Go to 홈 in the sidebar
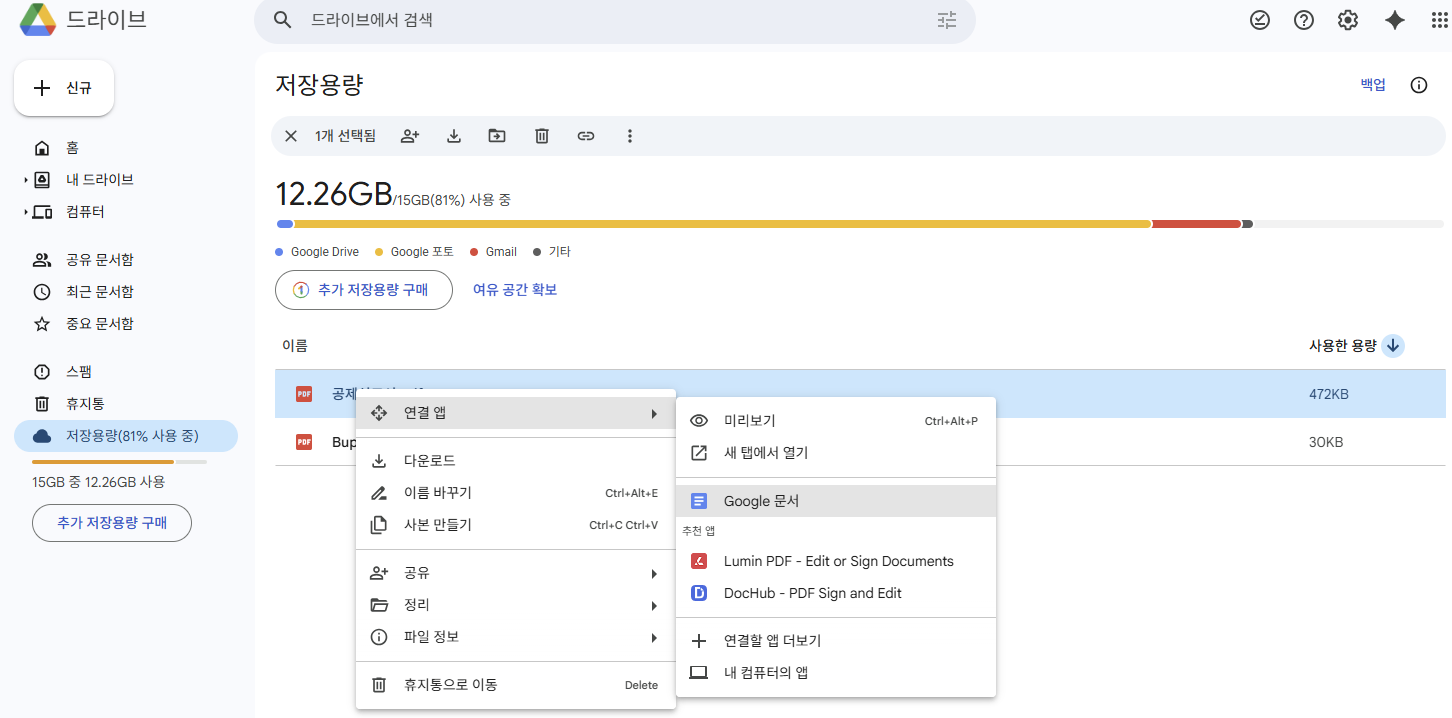 pos(125,148)
